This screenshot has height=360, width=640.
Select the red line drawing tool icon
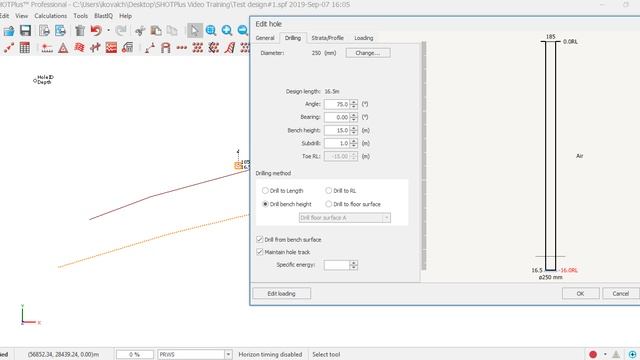pos(9,48)
